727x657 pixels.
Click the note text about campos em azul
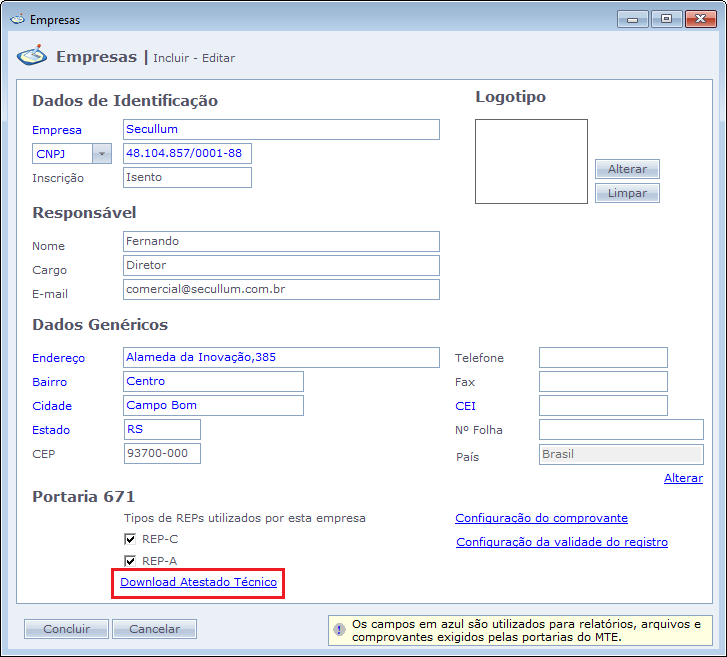tap(526, 630)
